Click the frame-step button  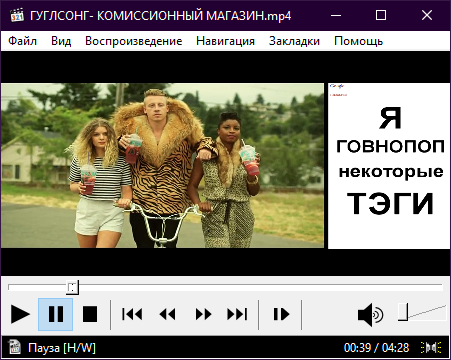point(281,314)
